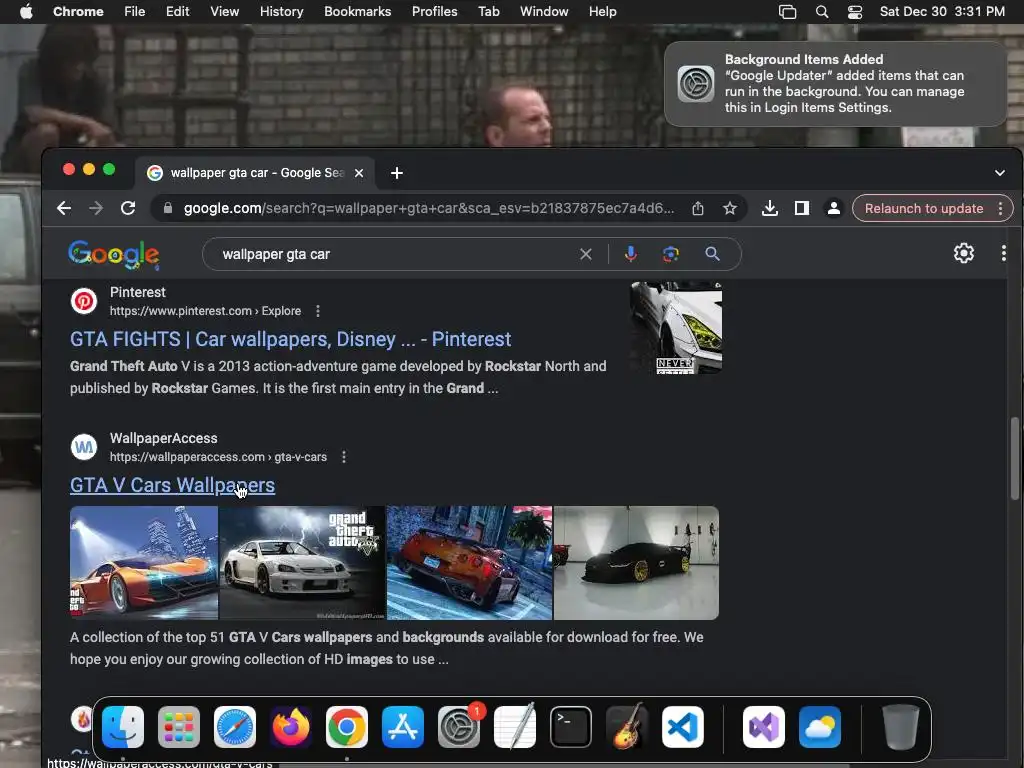
Task: Launch Firefox from the Dock
Action: coord(291,727)
